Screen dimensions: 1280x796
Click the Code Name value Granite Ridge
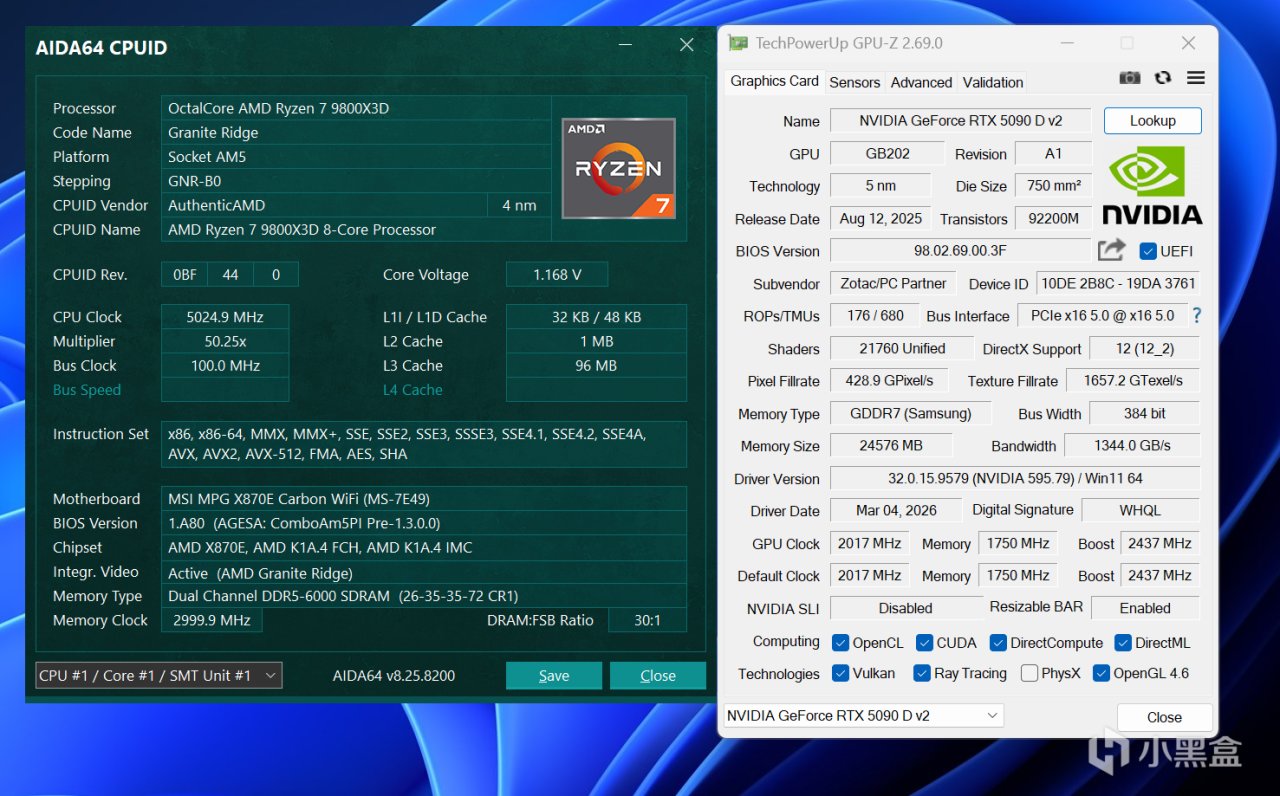coord(356,132)
